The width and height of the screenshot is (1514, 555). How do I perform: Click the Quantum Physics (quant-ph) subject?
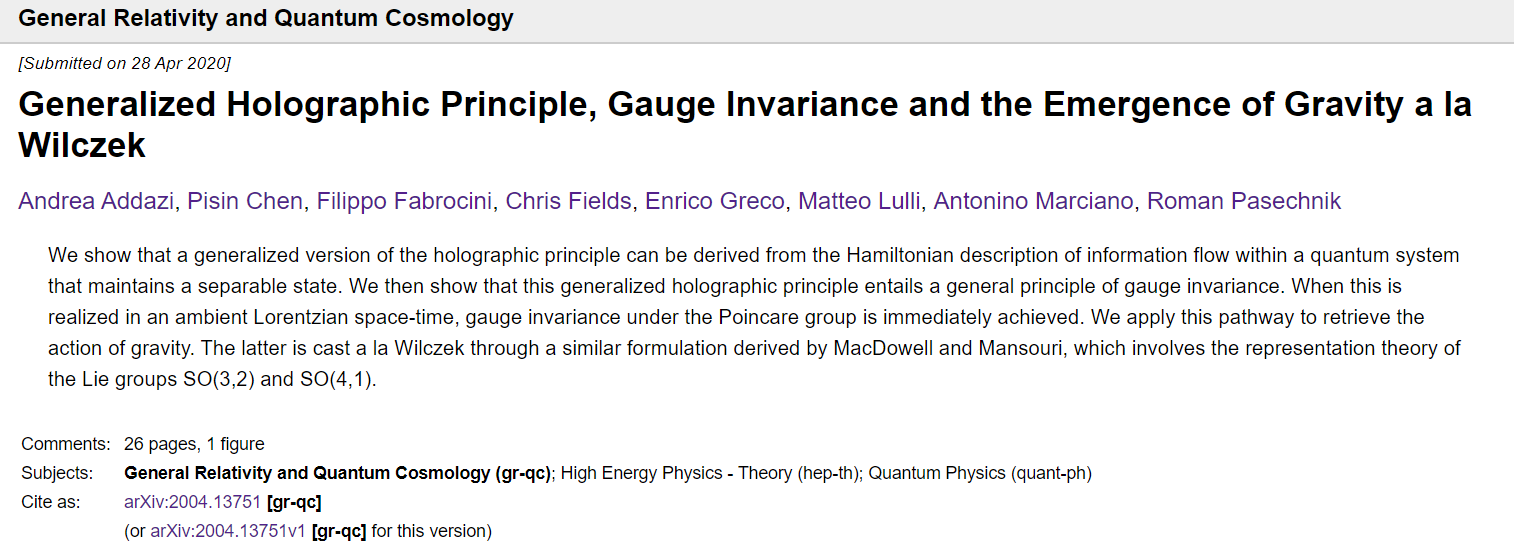tap(979, 473)
